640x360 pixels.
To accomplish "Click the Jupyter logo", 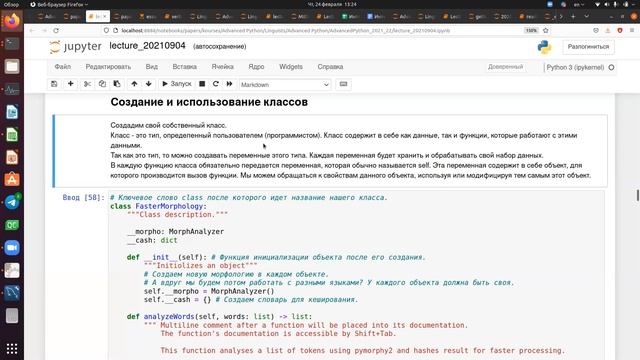I will (x=76, y=47).
